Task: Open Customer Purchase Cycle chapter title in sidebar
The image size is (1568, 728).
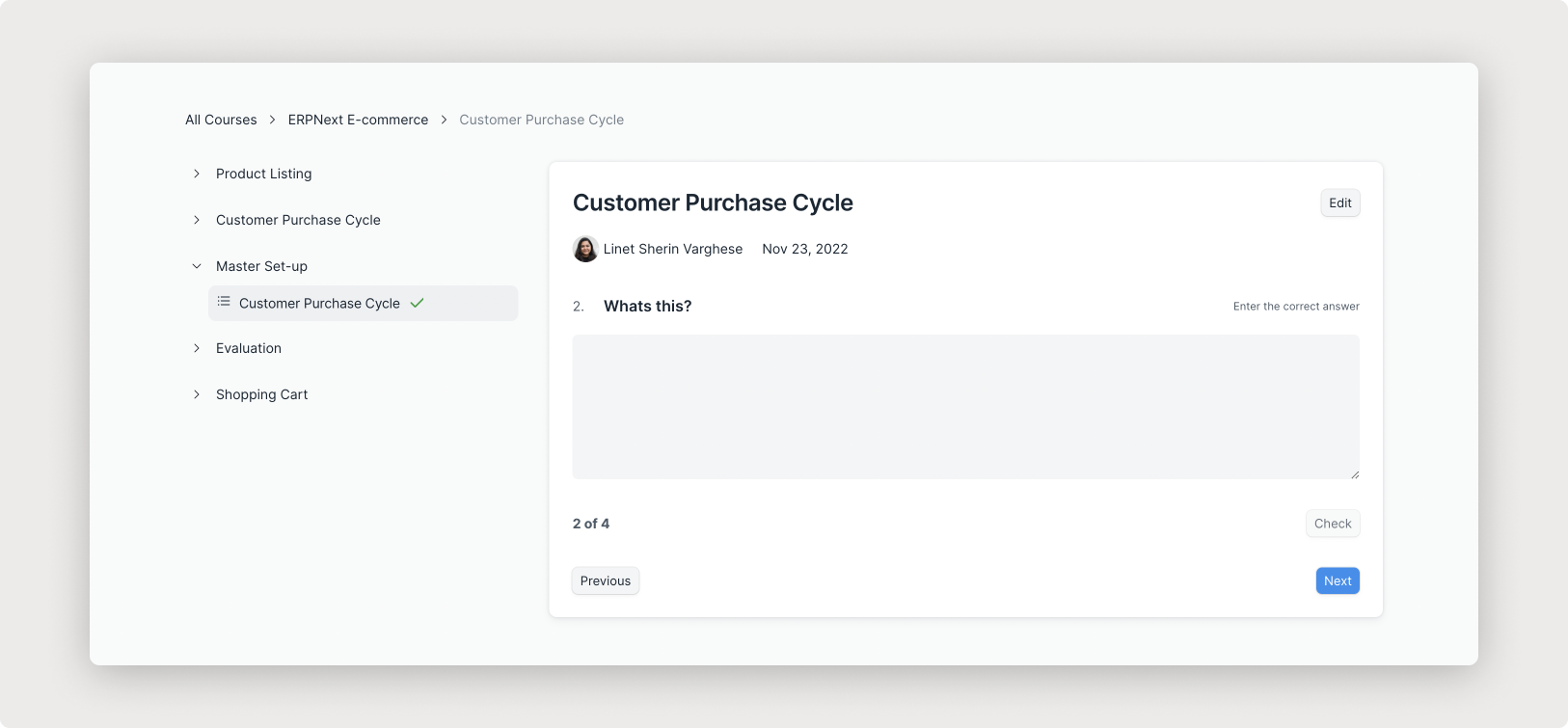Action: pyautogui.click(x=298, y=220)
